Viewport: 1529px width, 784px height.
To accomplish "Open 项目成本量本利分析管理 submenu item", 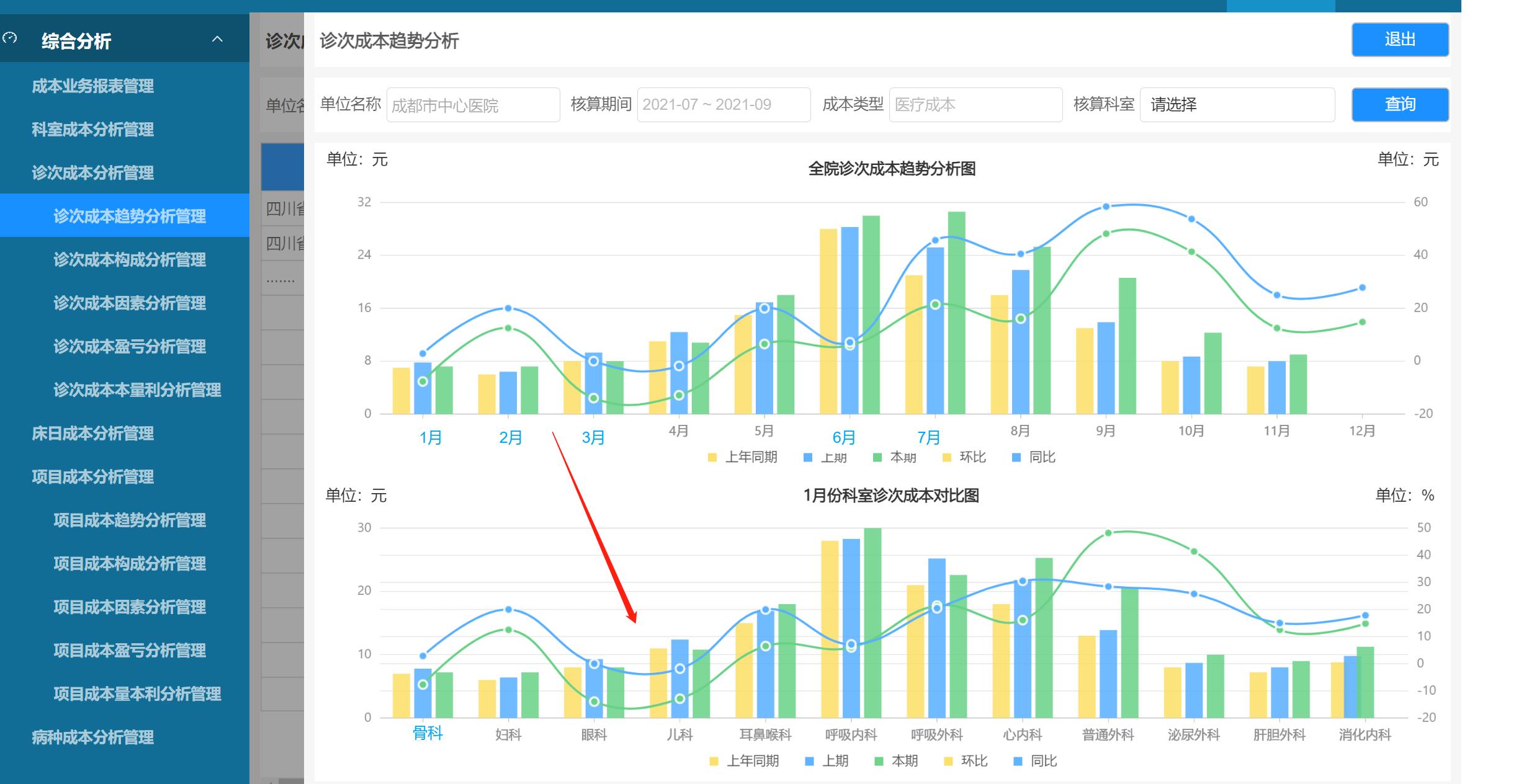I will 137,693.
